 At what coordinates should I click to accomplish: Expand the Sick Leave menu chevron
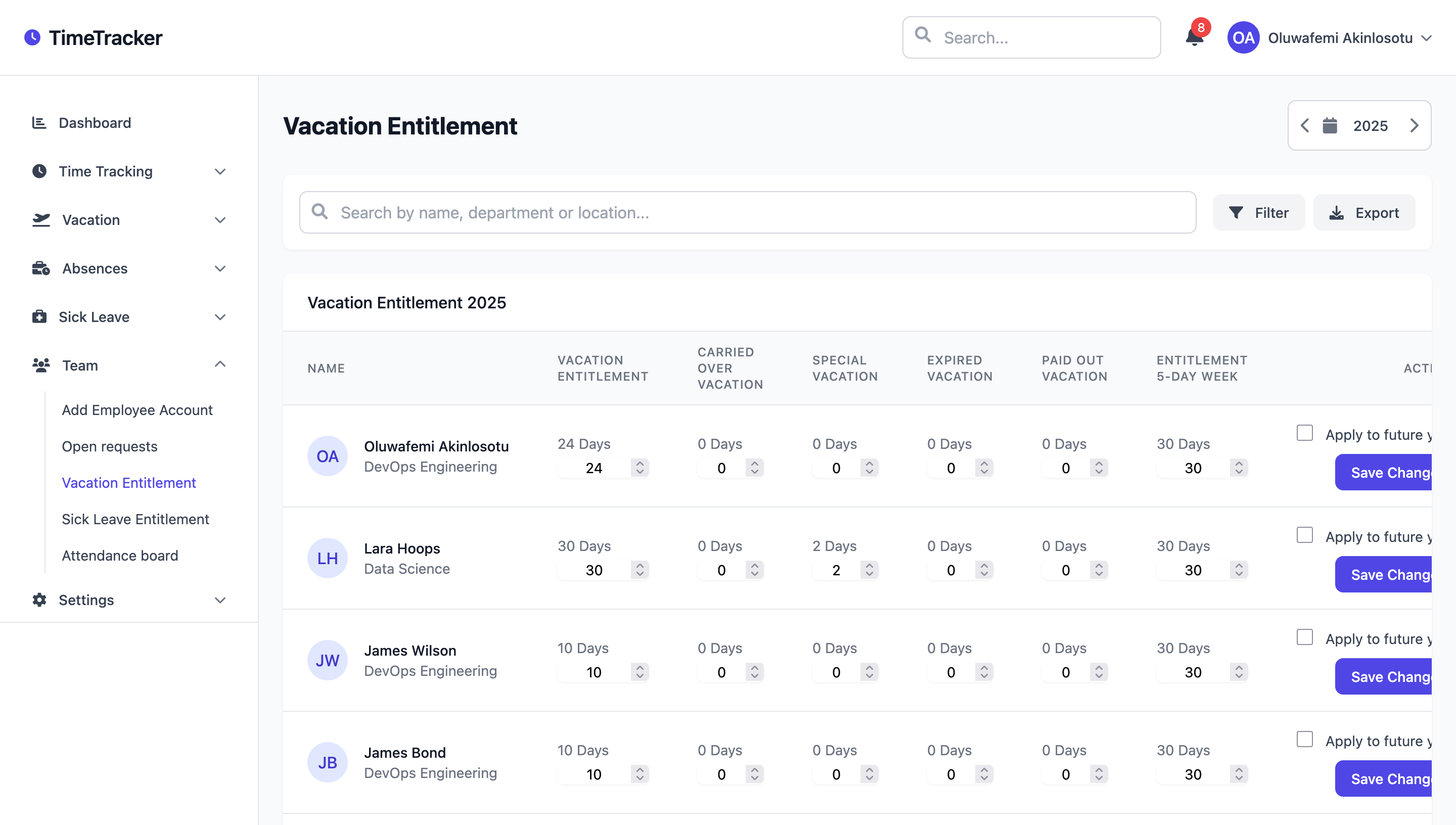click(x=220, y=317)
